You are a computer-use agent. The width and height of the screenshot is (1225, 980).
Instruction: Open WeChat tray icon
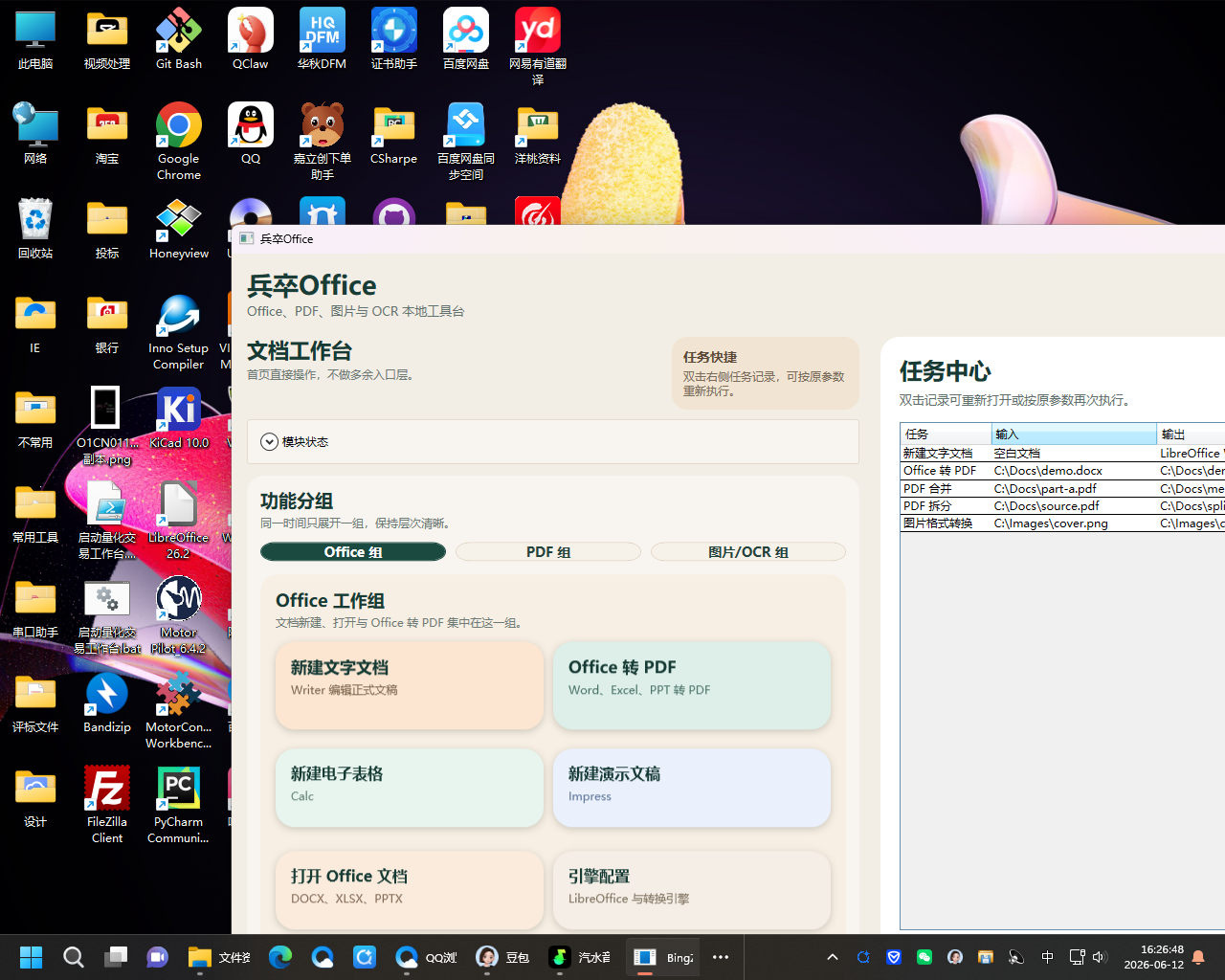pos(924,957)
